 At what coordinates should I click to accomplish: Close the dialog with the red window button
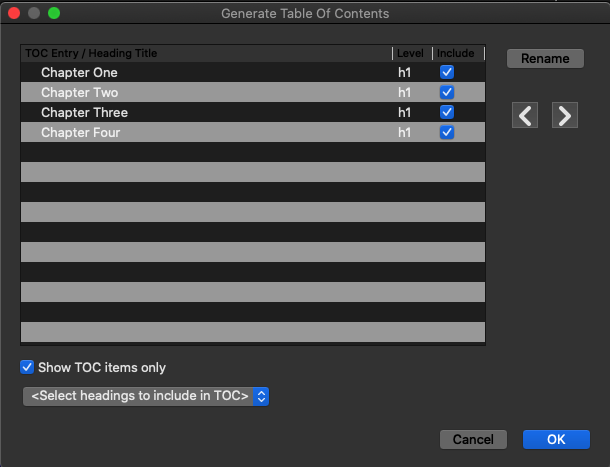click(x=14, y=14)
